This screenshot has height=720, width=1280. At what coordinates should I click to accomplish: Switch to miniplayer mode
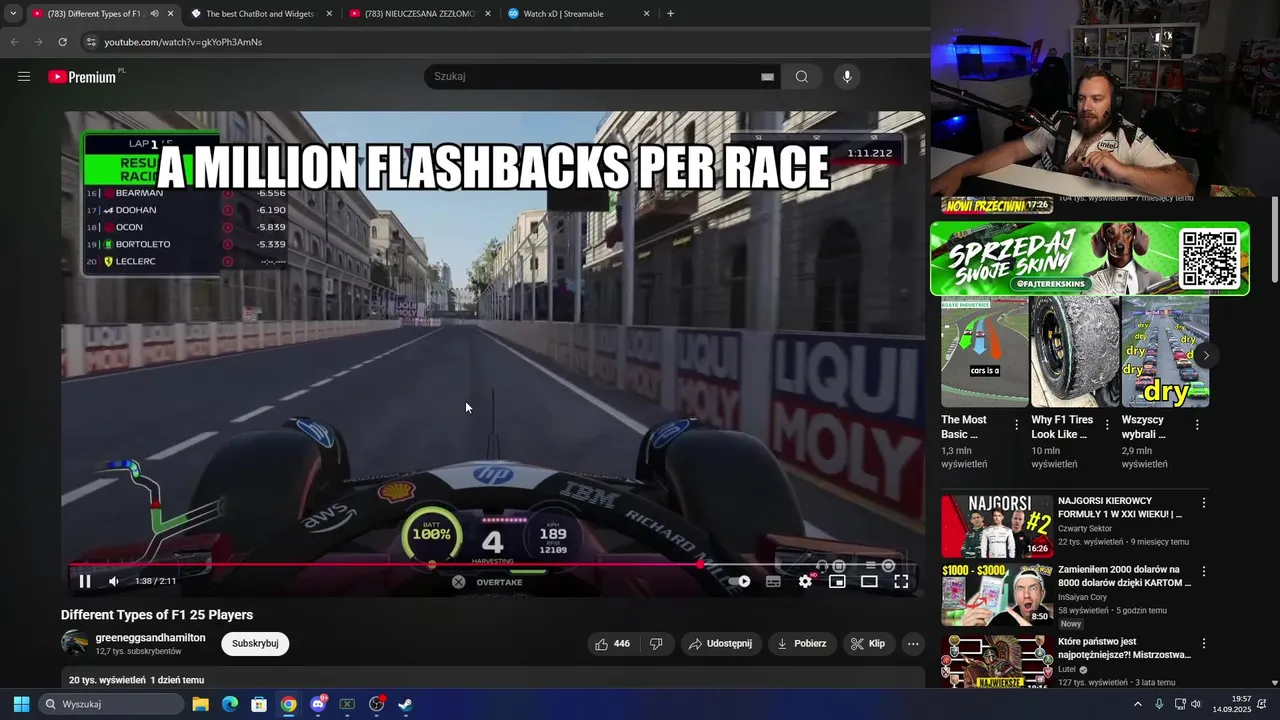coord(837,581)
